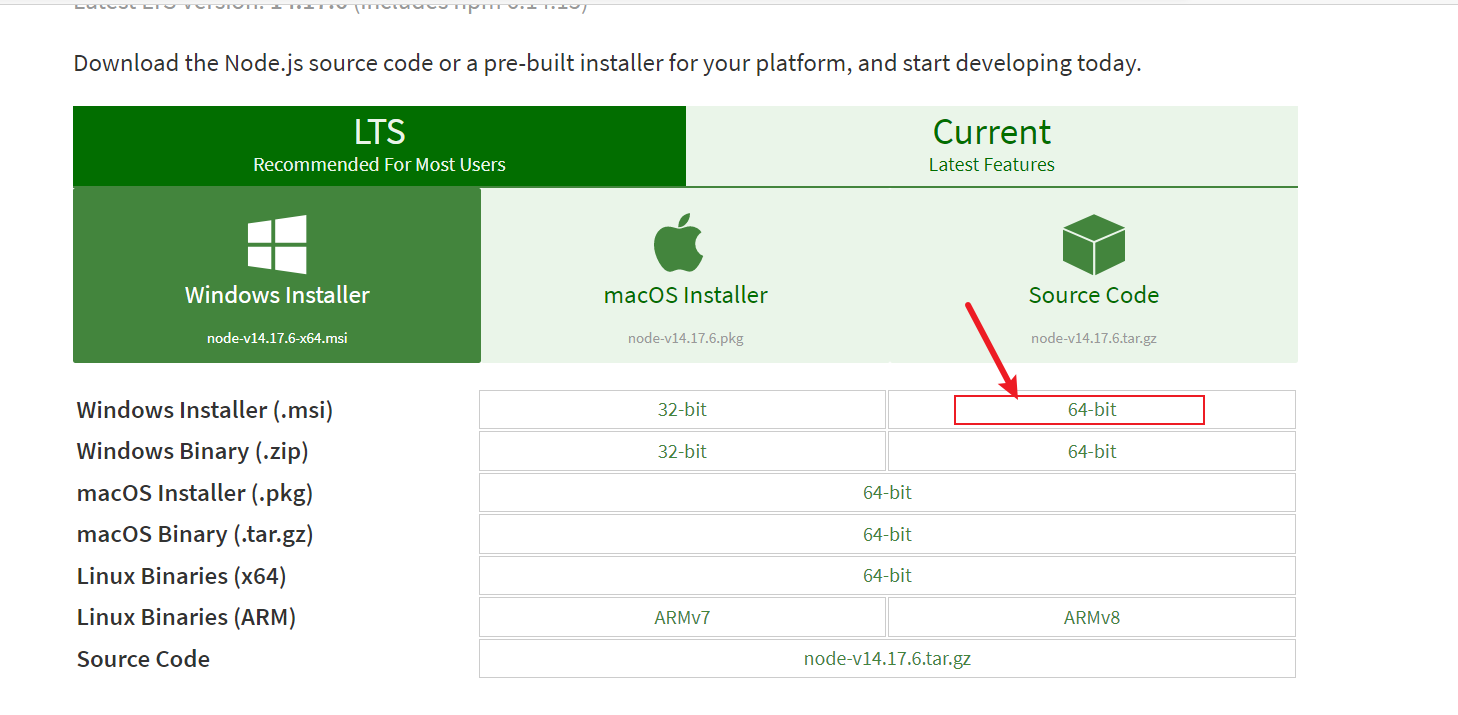Download Linux Binaries (x64) 64-bit

tap(887, 576)
